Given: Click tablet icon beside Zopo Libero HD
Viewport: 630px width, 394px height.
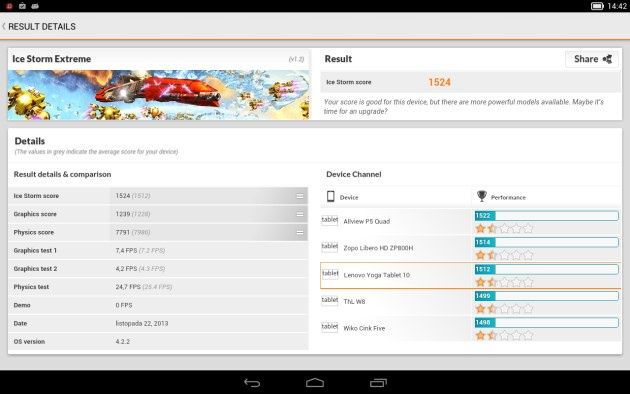Looking at the screenshot, I should 329,246.
